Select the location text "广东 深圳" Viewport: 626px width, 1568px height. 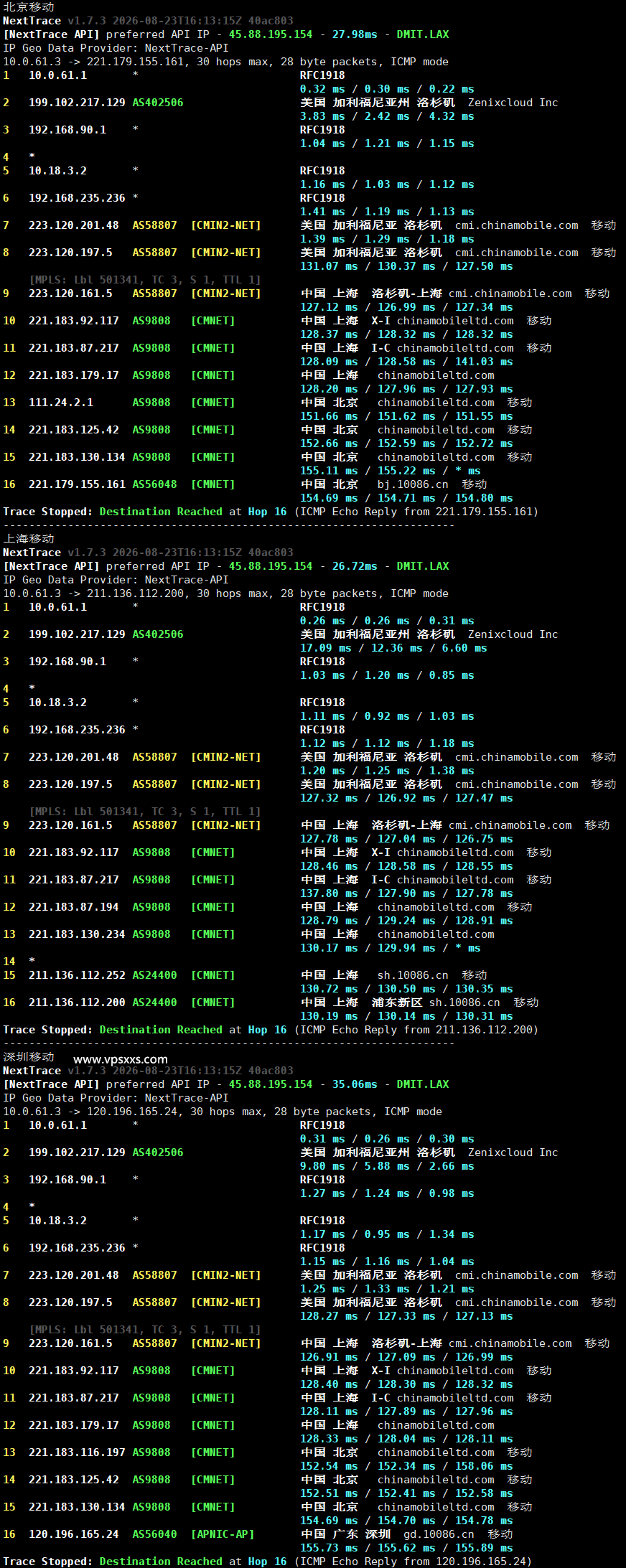coord(362,1534)
